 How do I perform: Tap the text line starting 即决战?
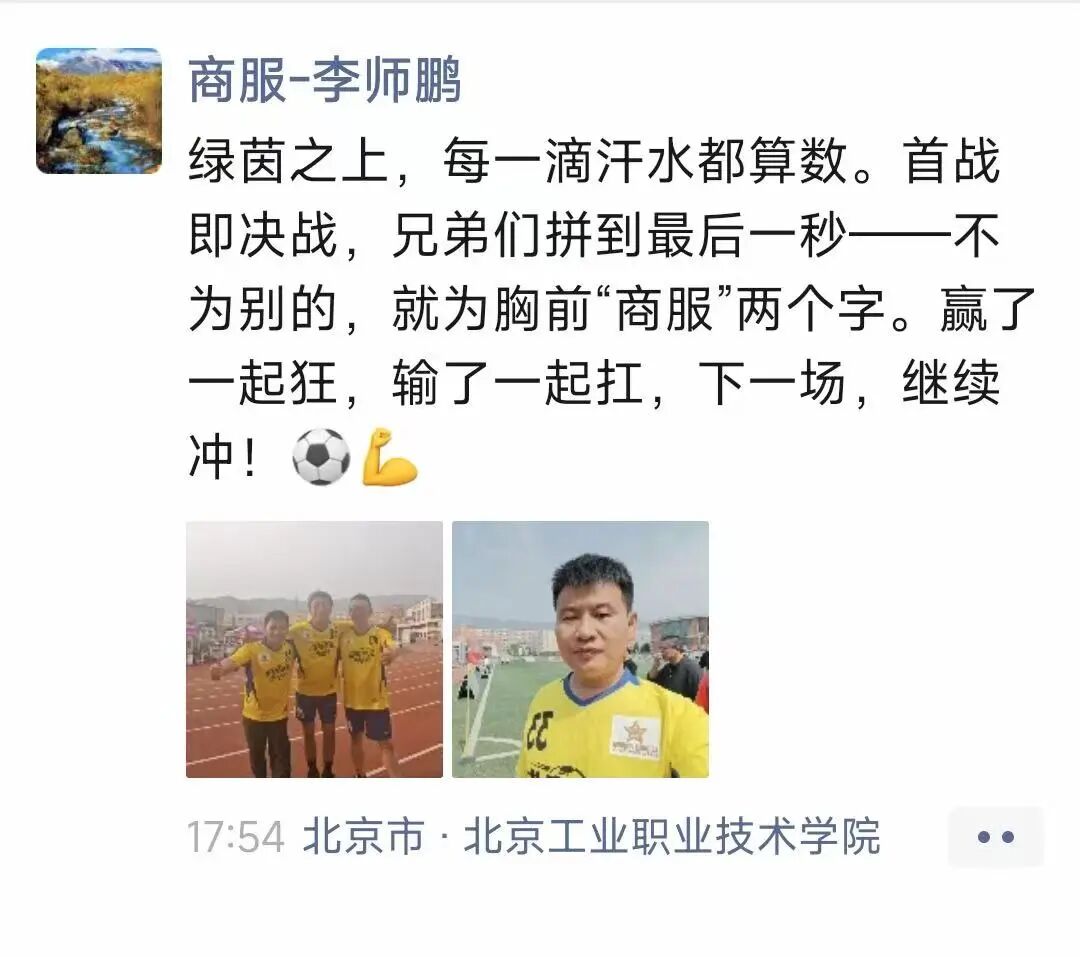pyautogui.click(x=594, y=235)
